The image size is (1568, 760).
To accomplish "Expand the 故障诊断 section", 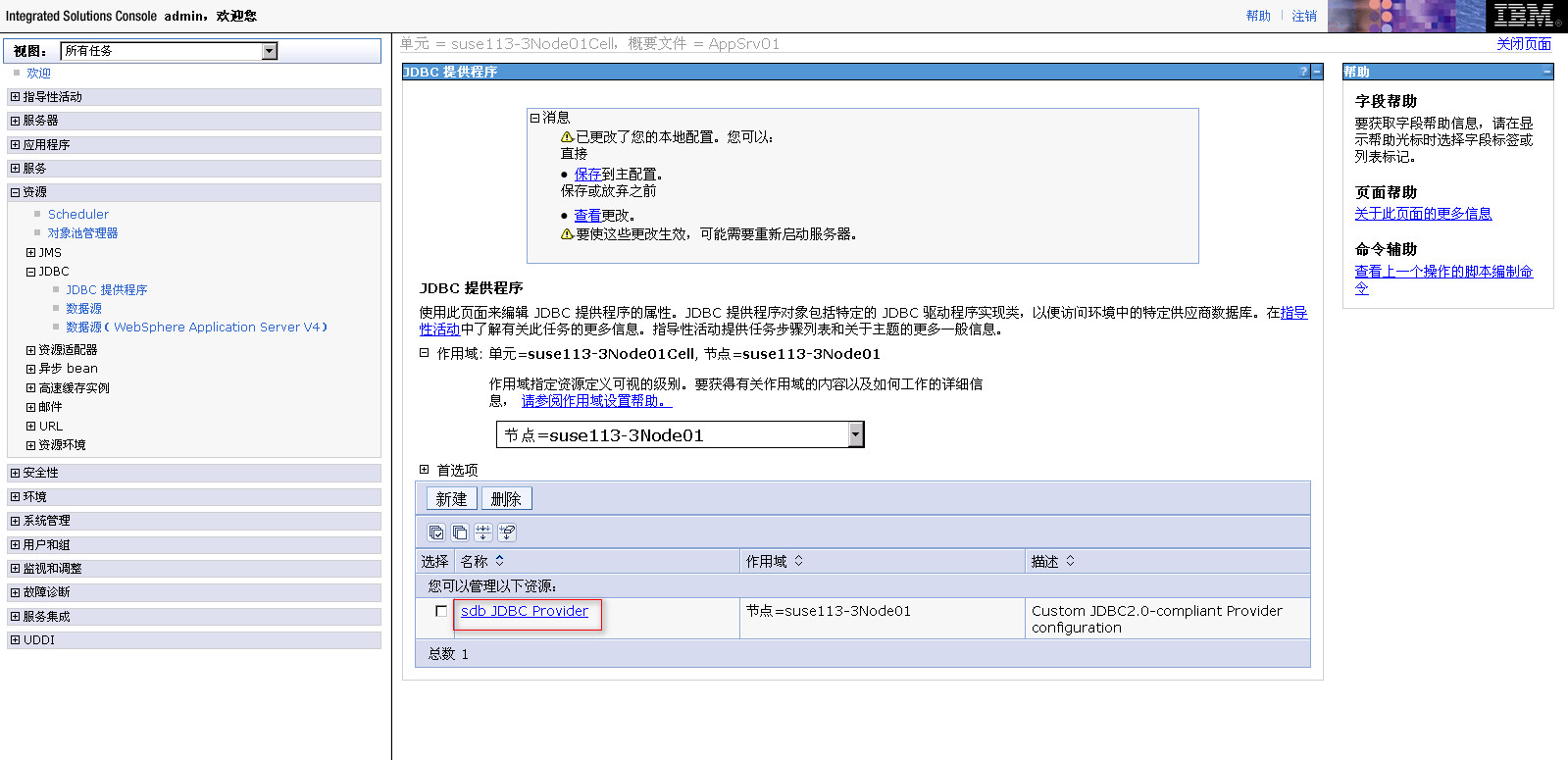I will tap(15, 592).
